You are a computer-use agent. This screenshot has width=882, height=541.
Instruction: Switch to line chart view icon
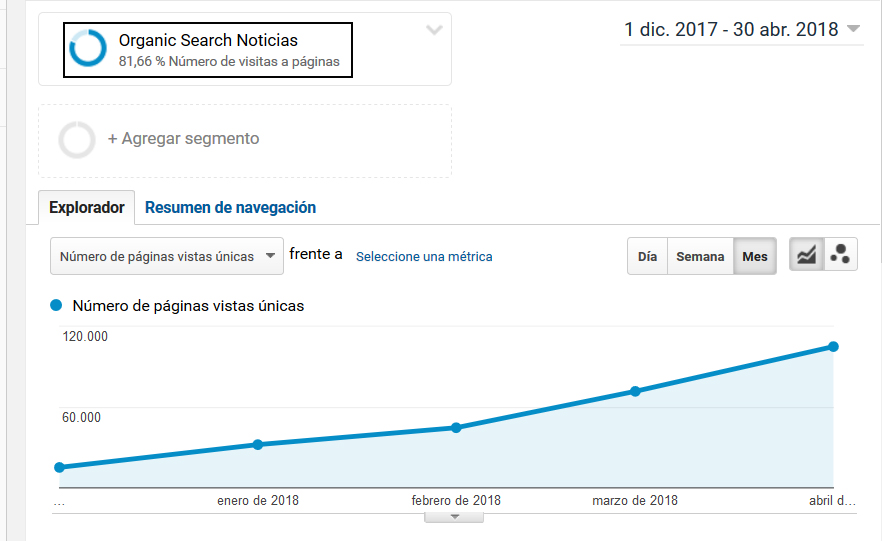(x=806, y=256)
